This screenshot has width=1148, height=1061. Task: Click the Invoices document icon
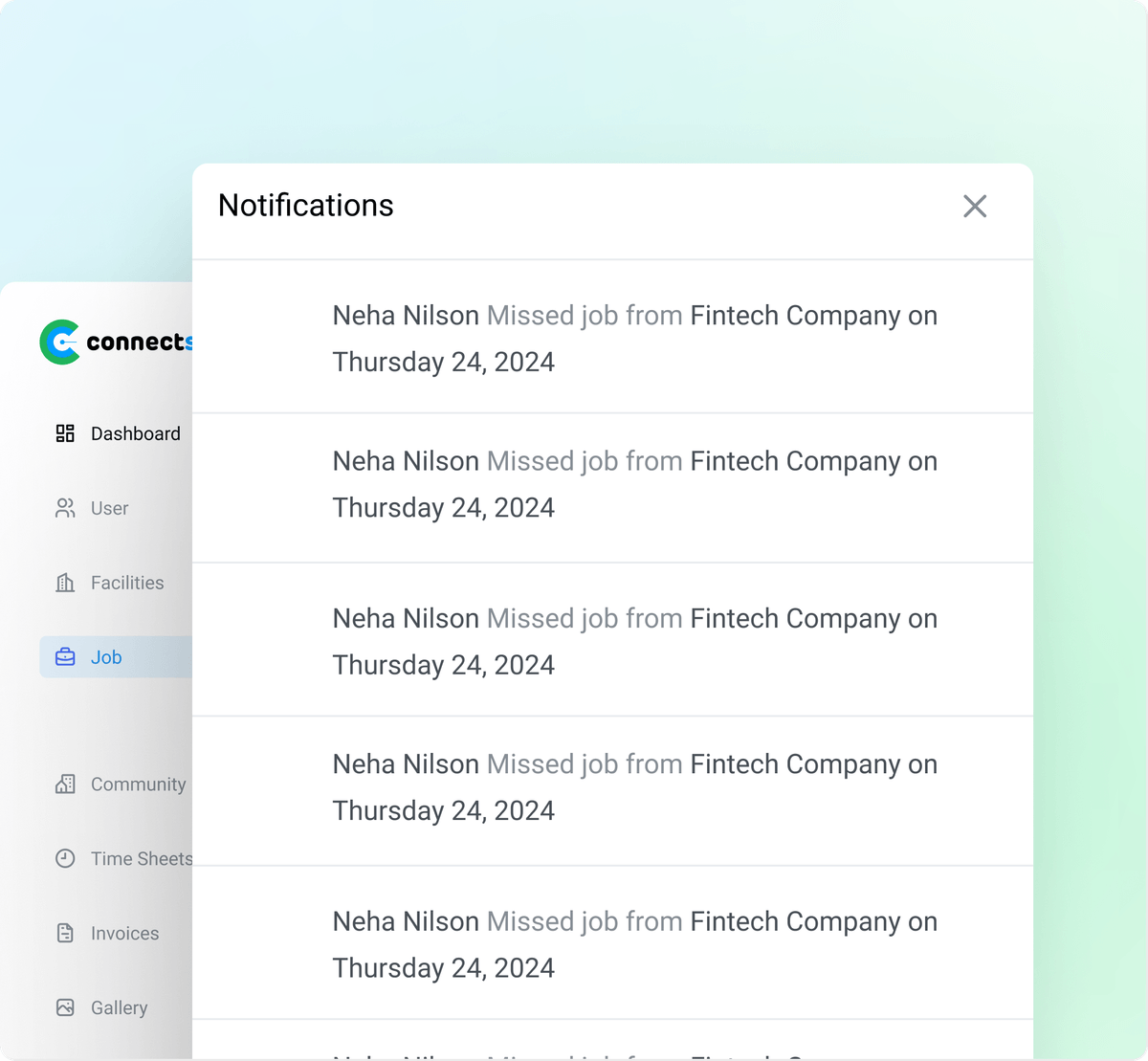click(65, 933)
